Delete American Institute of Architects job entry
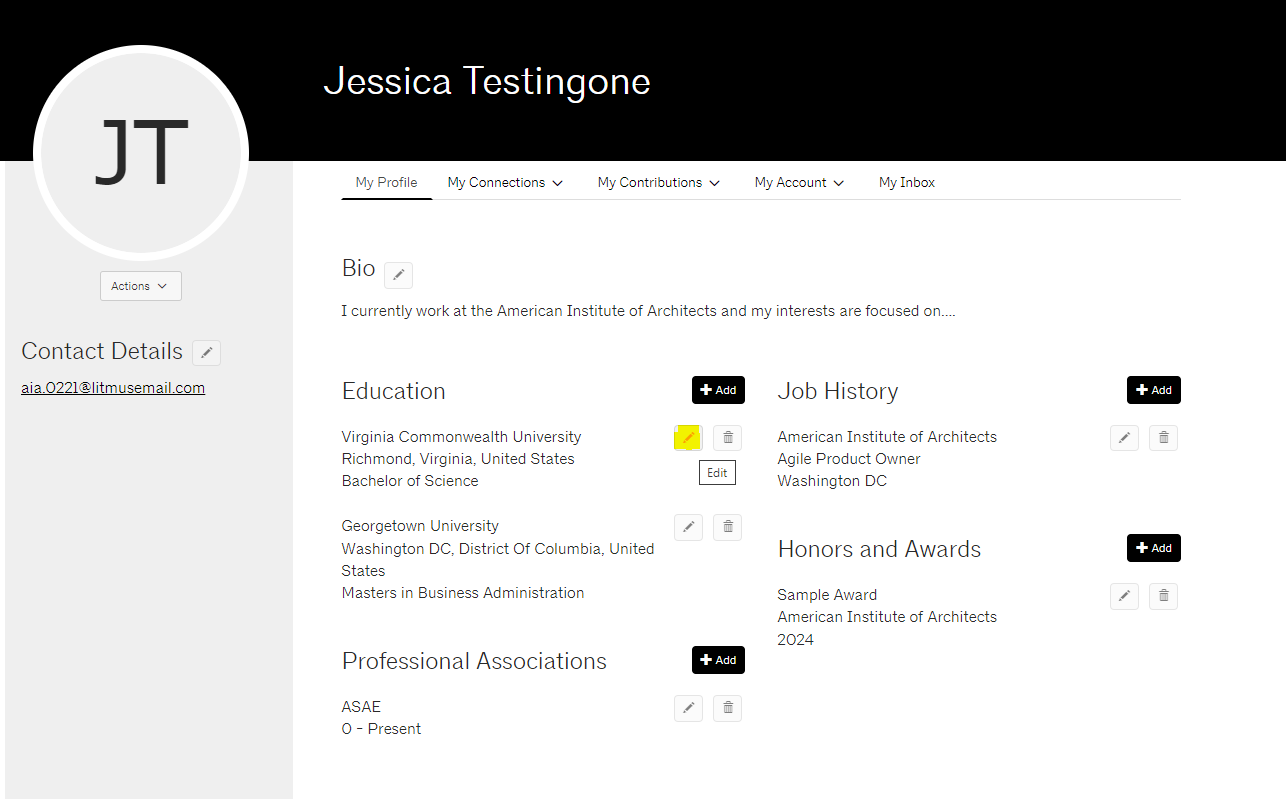The height and width of the screenshot is (799, 1286). 1163,438
